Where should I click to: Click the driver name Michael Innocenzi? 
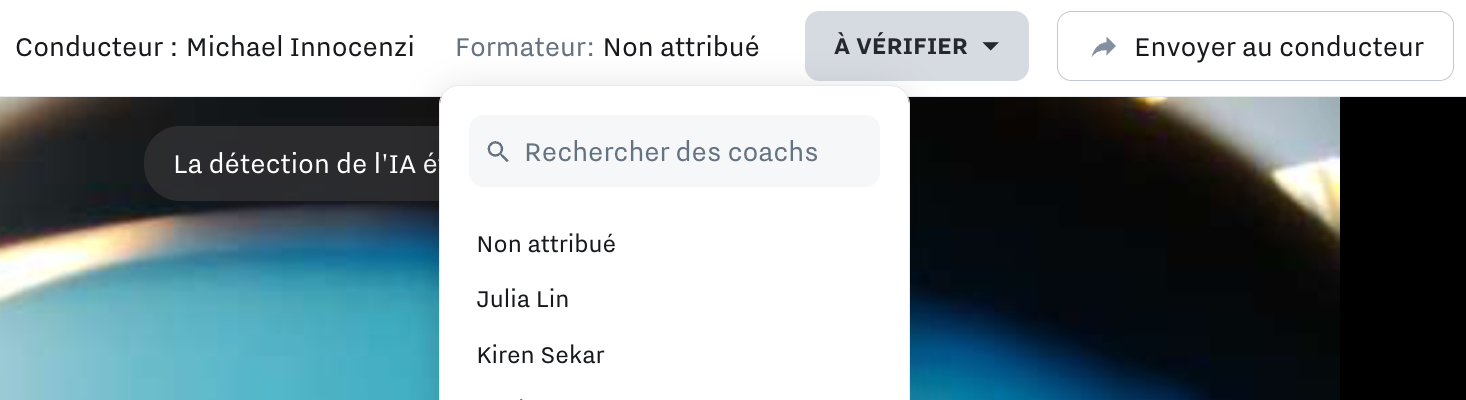(300, 47)
